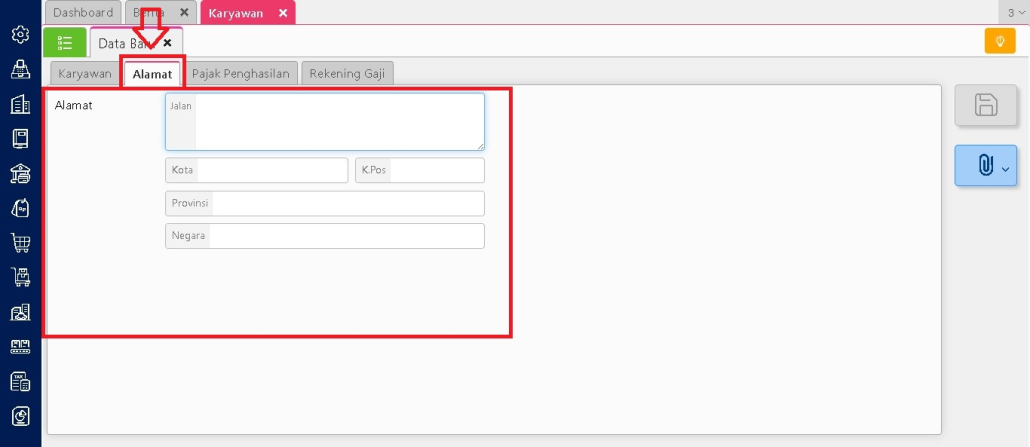
Task: Open the Pajak Penghasilan tab
Action: [240, 73]
